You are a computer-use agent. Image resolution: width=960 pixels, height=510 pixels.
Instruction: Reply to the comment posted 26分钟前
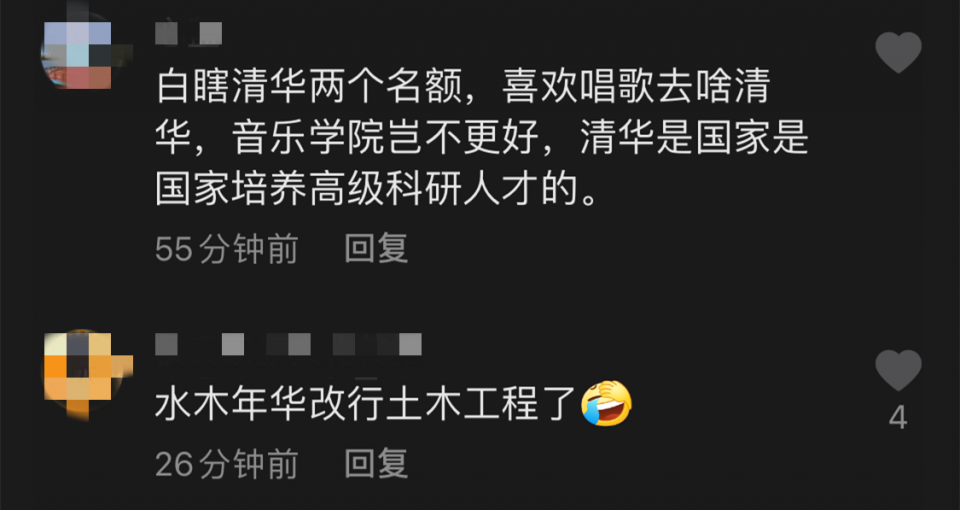pyautogui.click(x=377, y=463)
